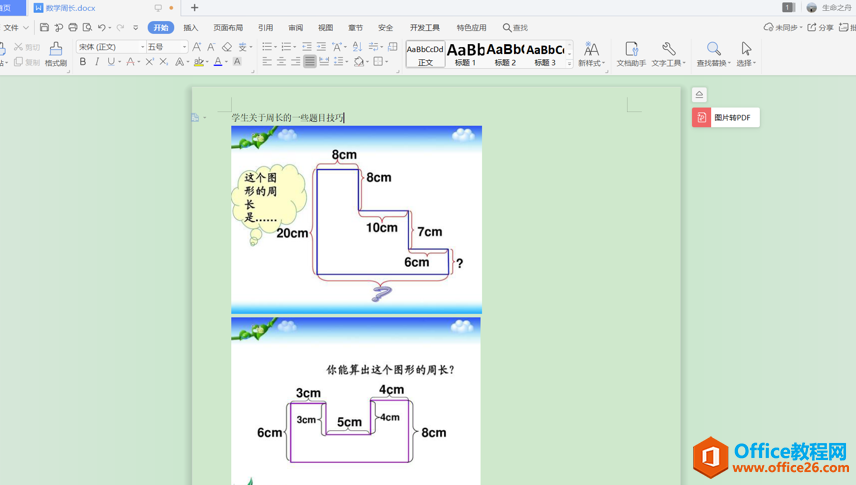
Task: Click the font color A swatch
Action: tap(217, 62)
